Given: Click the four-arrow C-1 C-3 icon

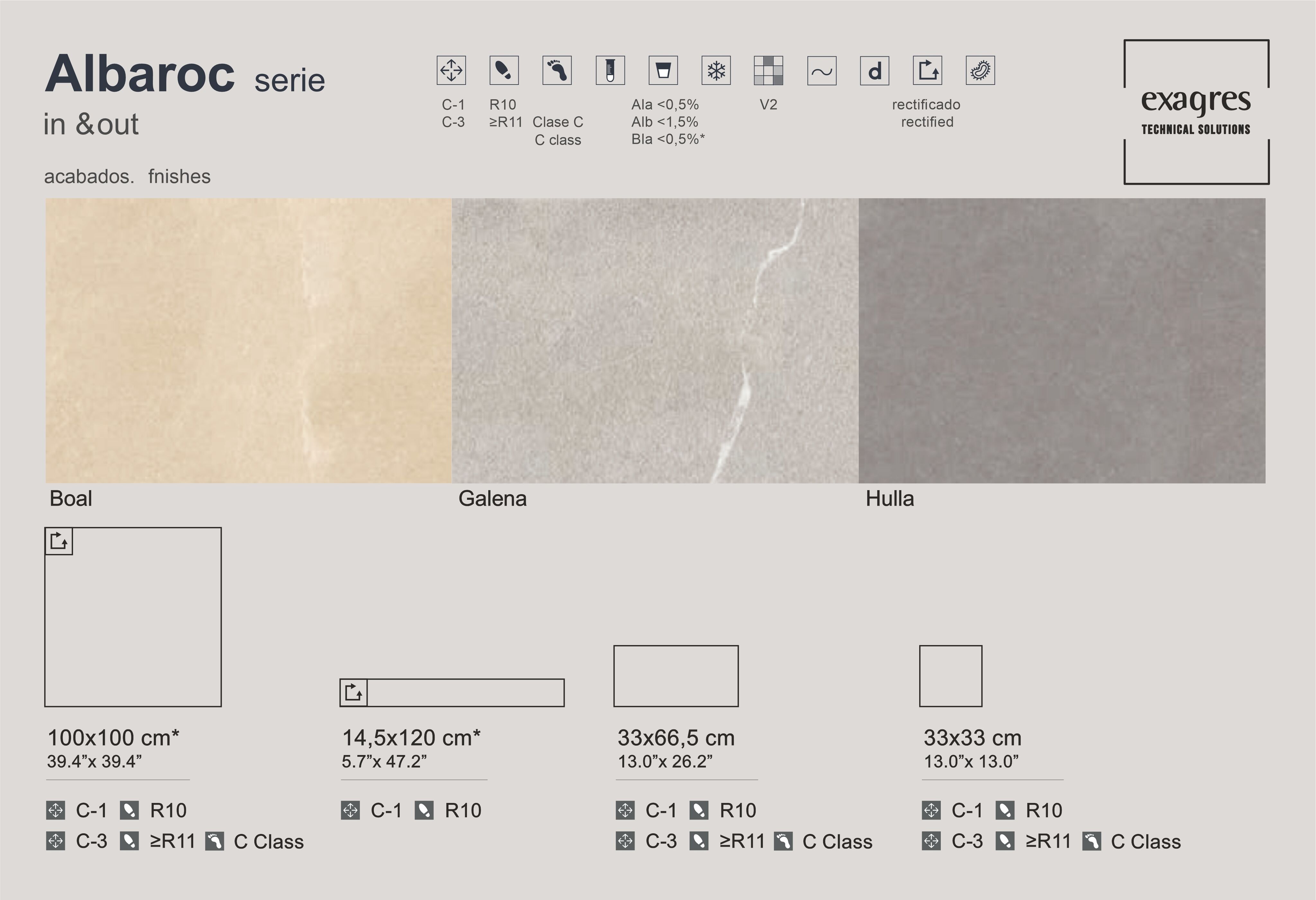Looking at the screenshot, I should [x=451, y=71].
